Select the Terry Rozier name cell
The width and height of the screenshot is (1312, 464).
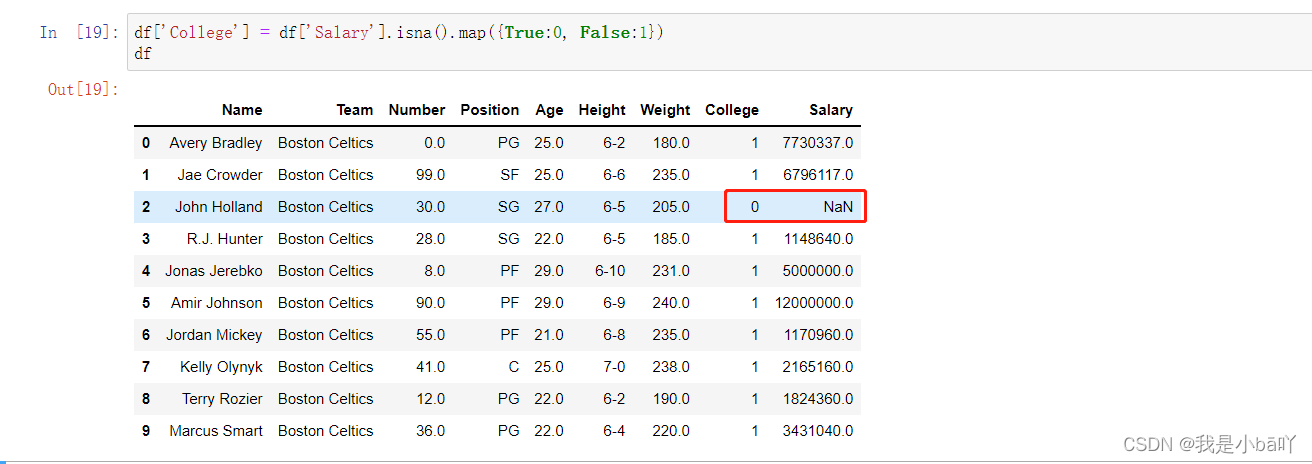click(222, 399)
